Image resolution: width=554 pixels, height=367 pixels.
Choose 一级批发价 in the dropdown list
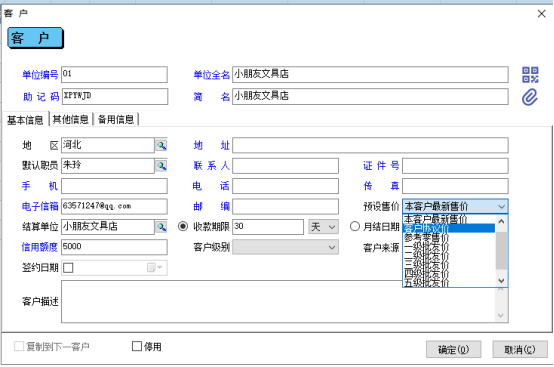[x=449, y=246]
